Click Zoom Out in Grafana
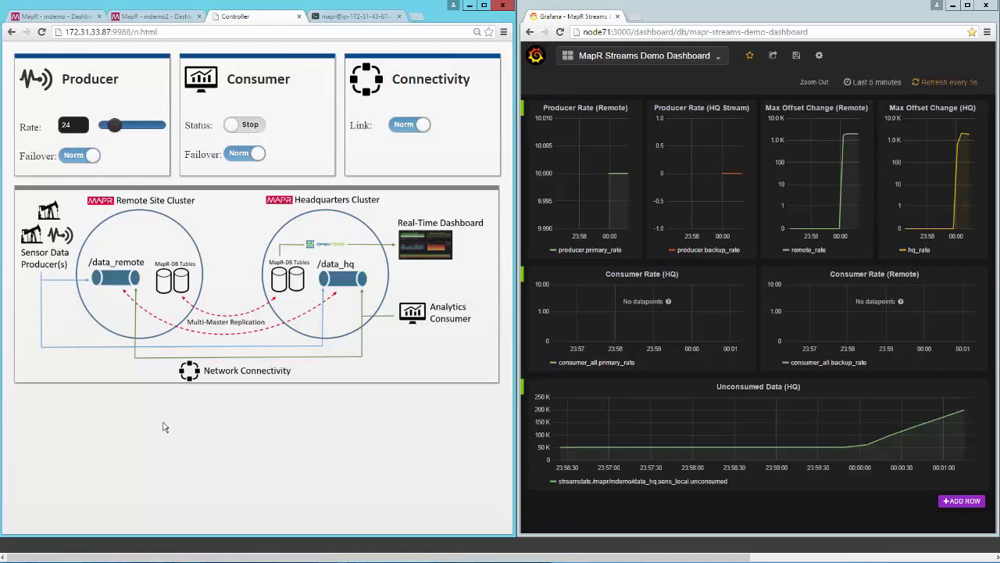Screen dimensions: 1000x563 click(814, 82)
